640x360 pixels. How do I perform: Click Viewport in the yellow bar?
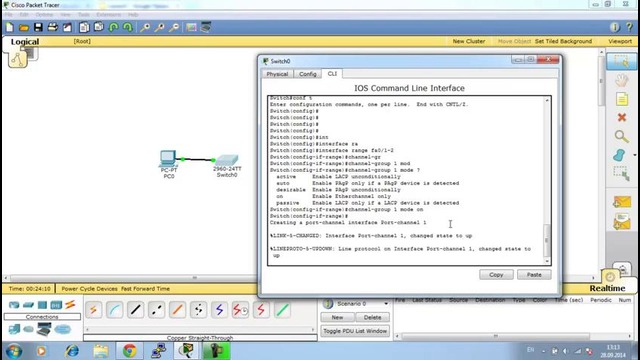click(620, 41)
